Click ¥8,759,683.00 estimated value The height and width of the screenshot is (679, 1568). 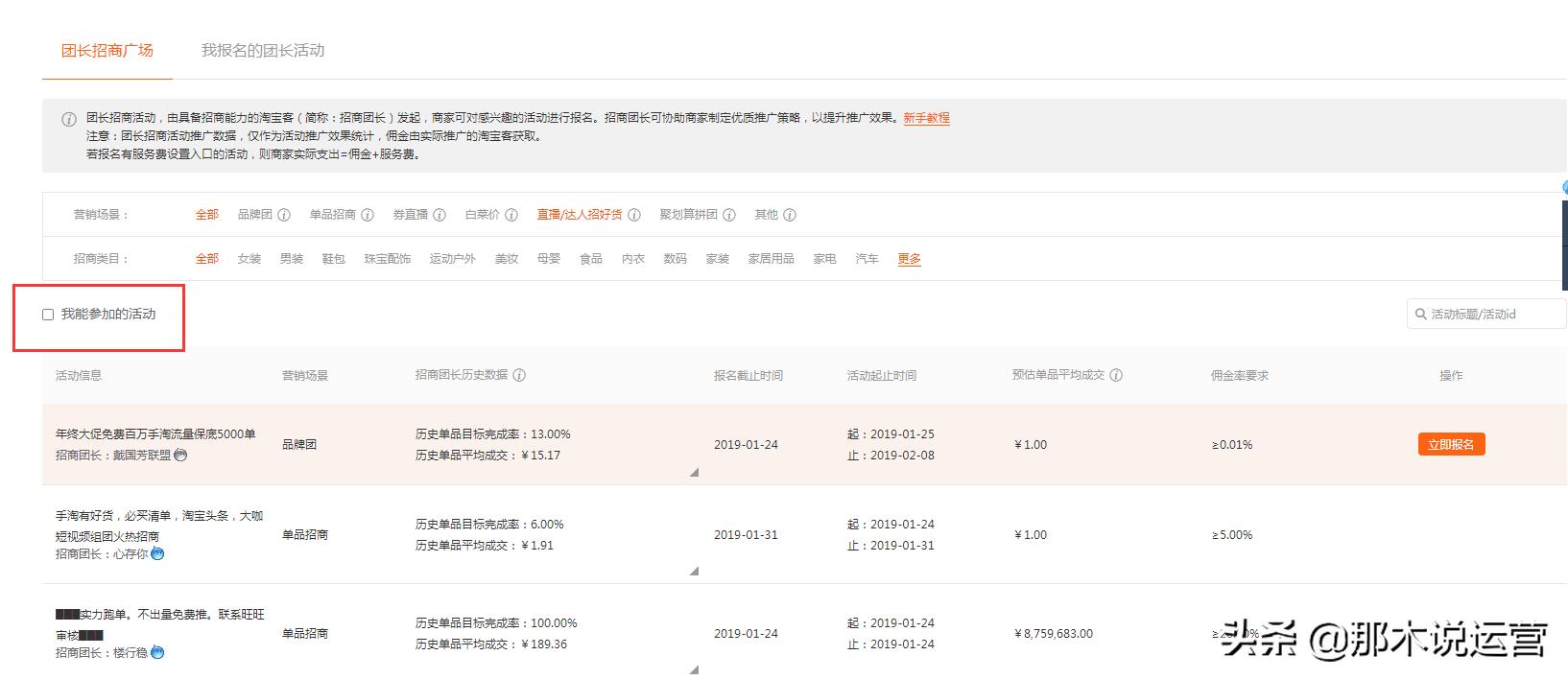[1053, 633]
